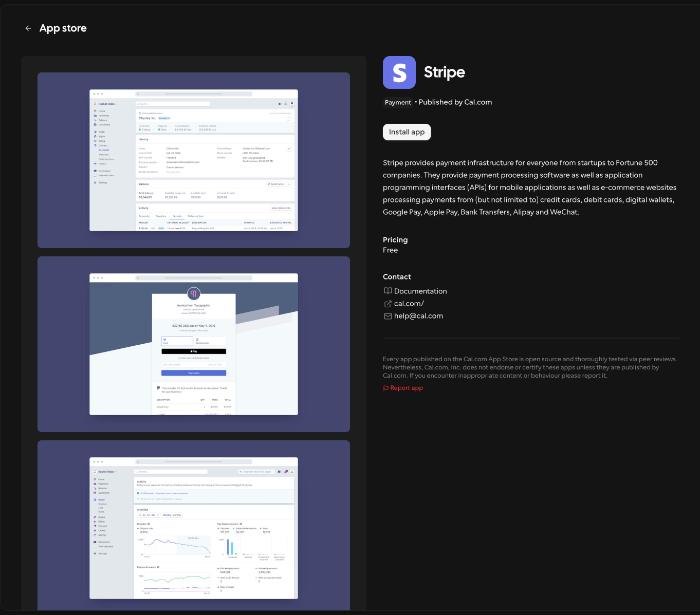Click the Stripe app title

(444, 72)
